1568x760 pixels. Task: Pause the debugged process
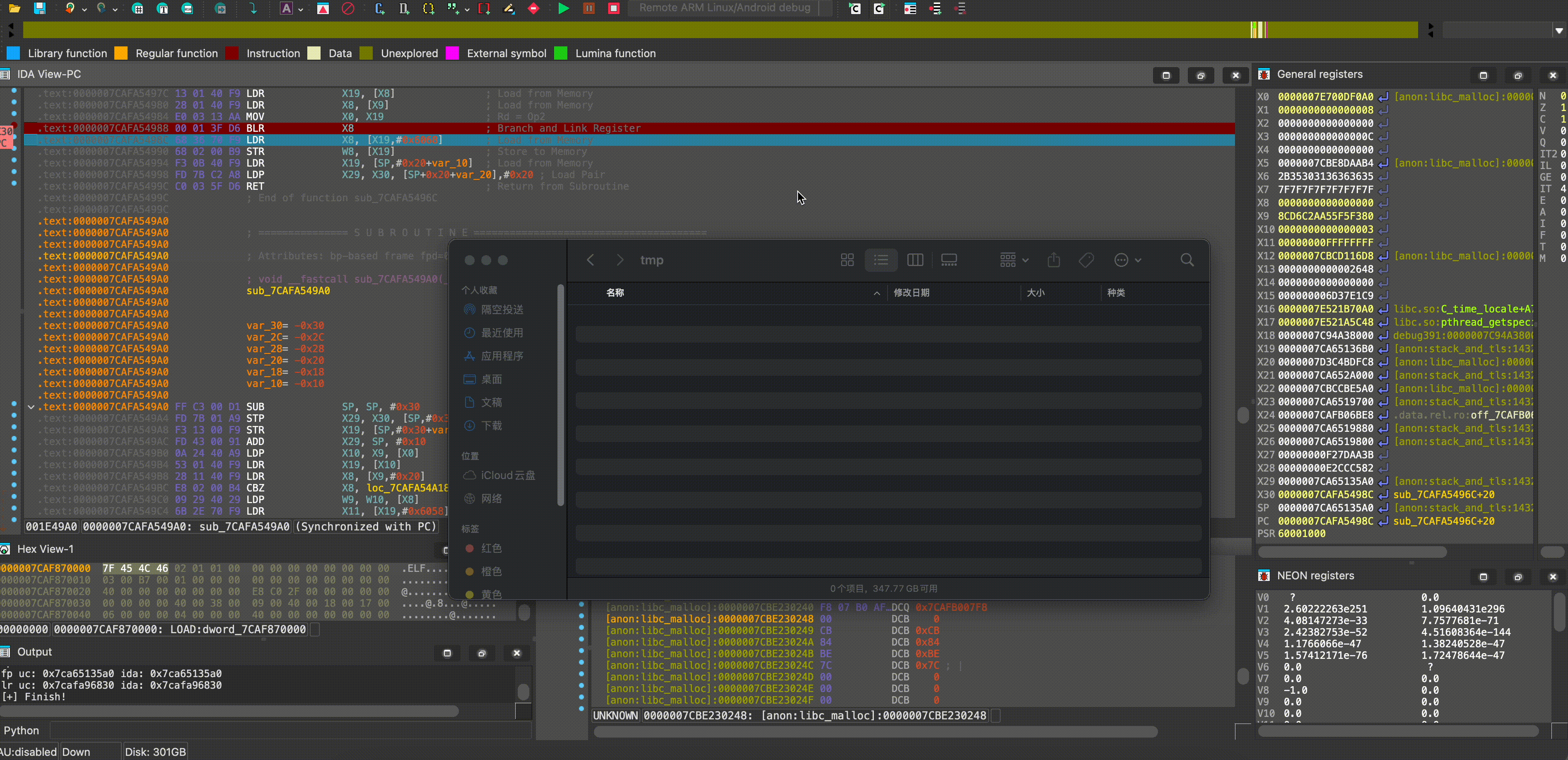(x=589, y=8)
